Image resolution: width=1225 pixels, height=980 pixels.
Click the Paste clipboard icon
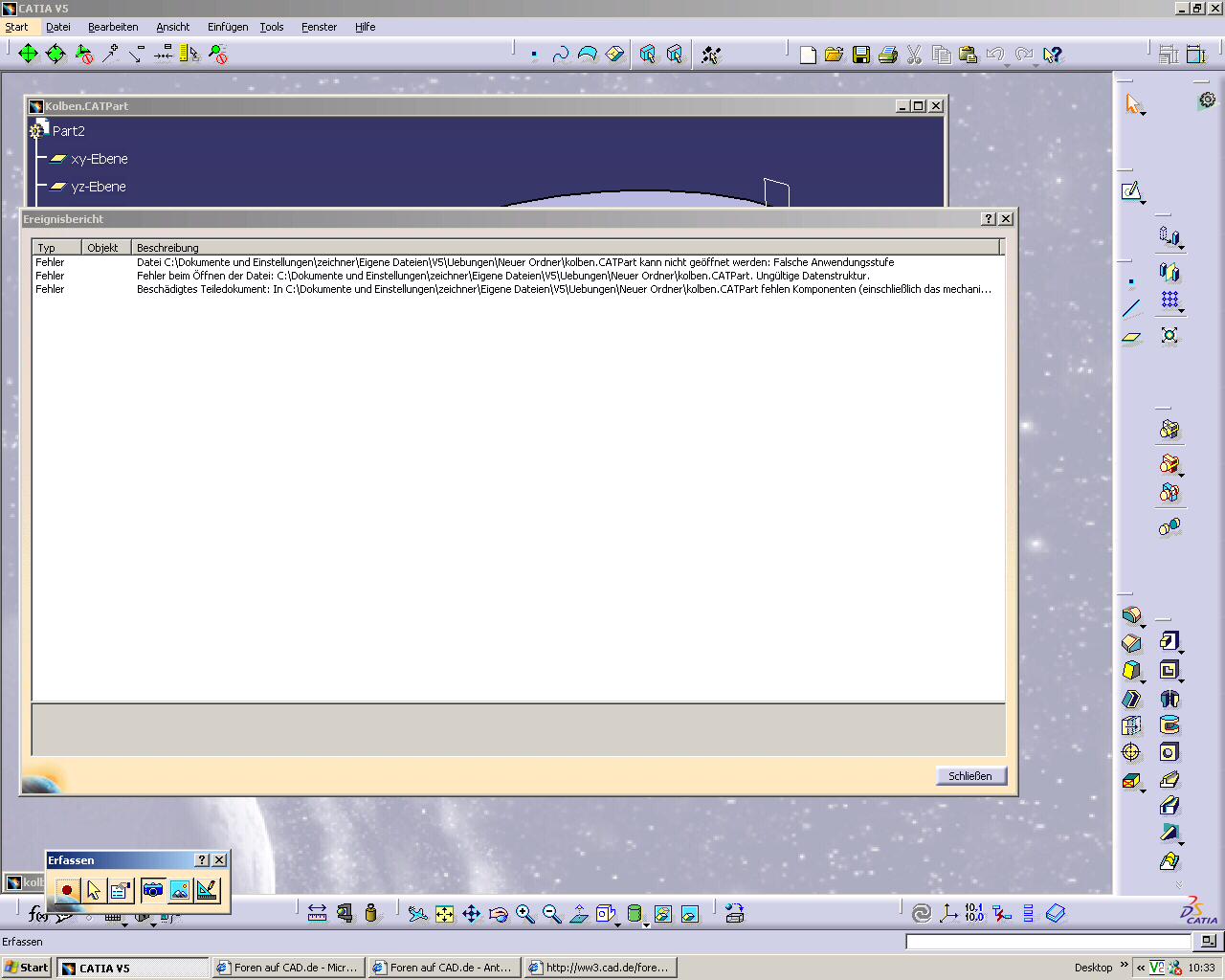pos(969,55)
